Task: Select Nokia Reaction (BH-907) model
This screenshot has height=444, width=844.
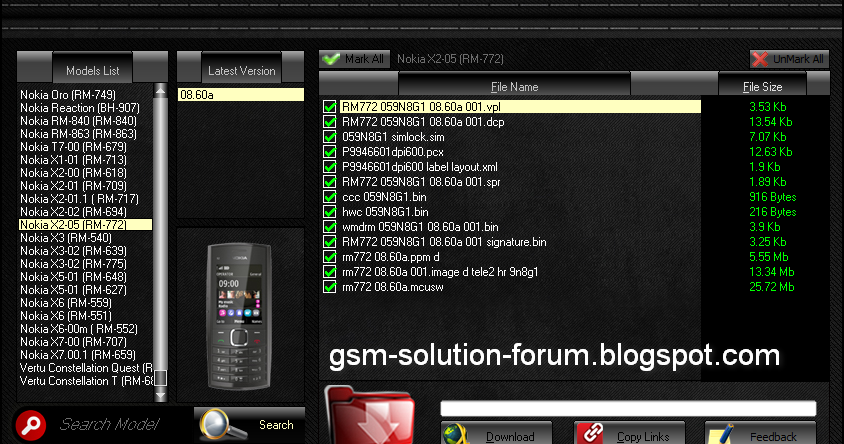Action: [x=80, y=108]
